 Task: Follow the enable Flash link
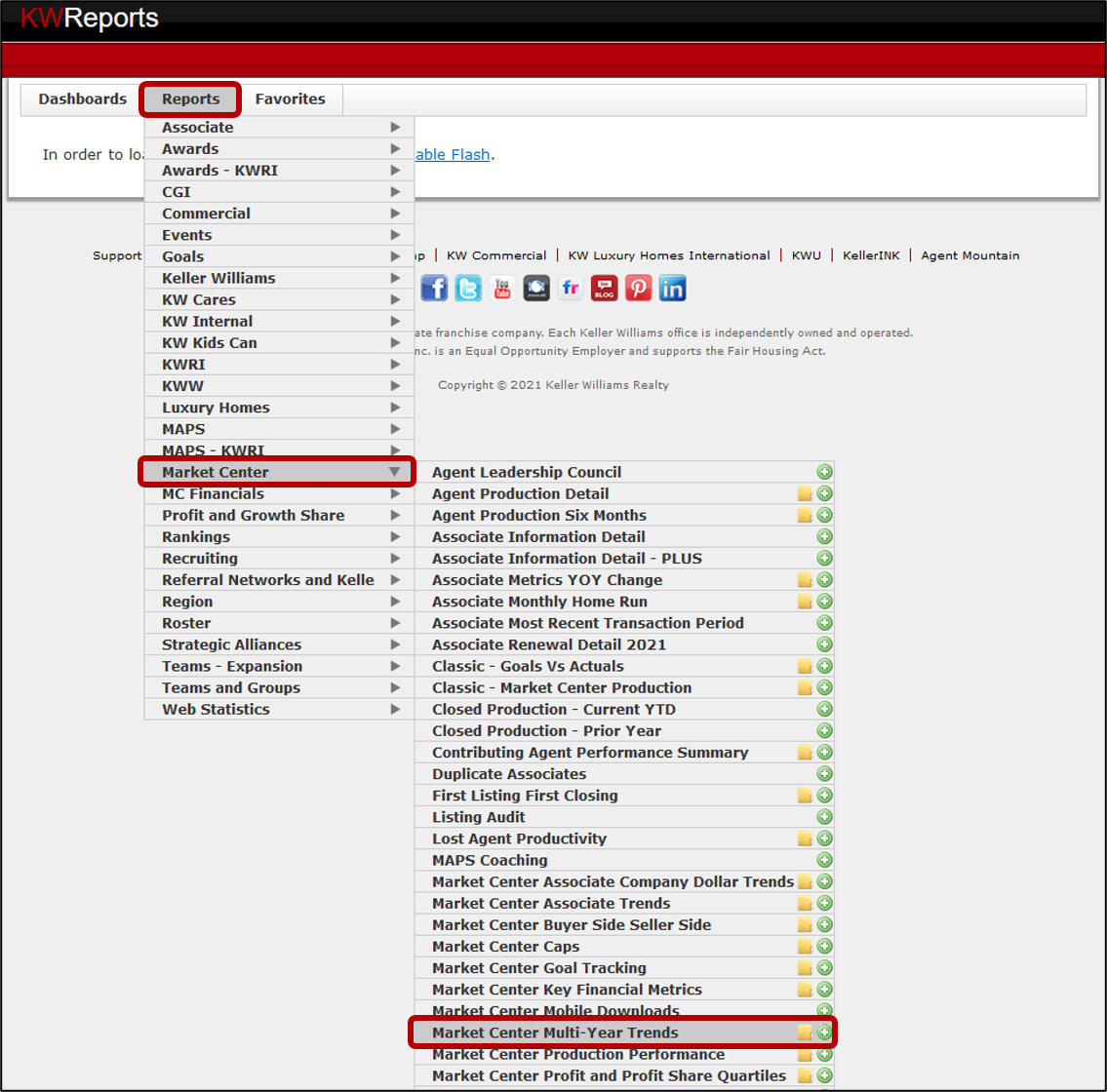(x=453, y=155)
